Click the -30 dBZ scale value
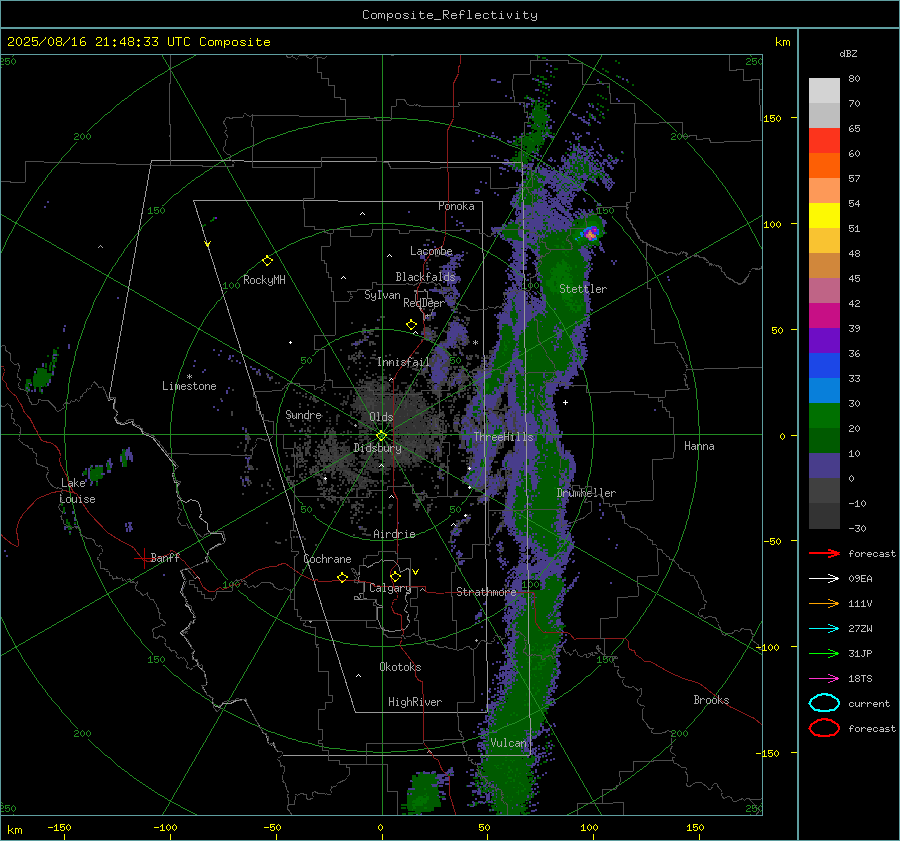The width and height of the screenshot is (900, 841). point(858,528)
